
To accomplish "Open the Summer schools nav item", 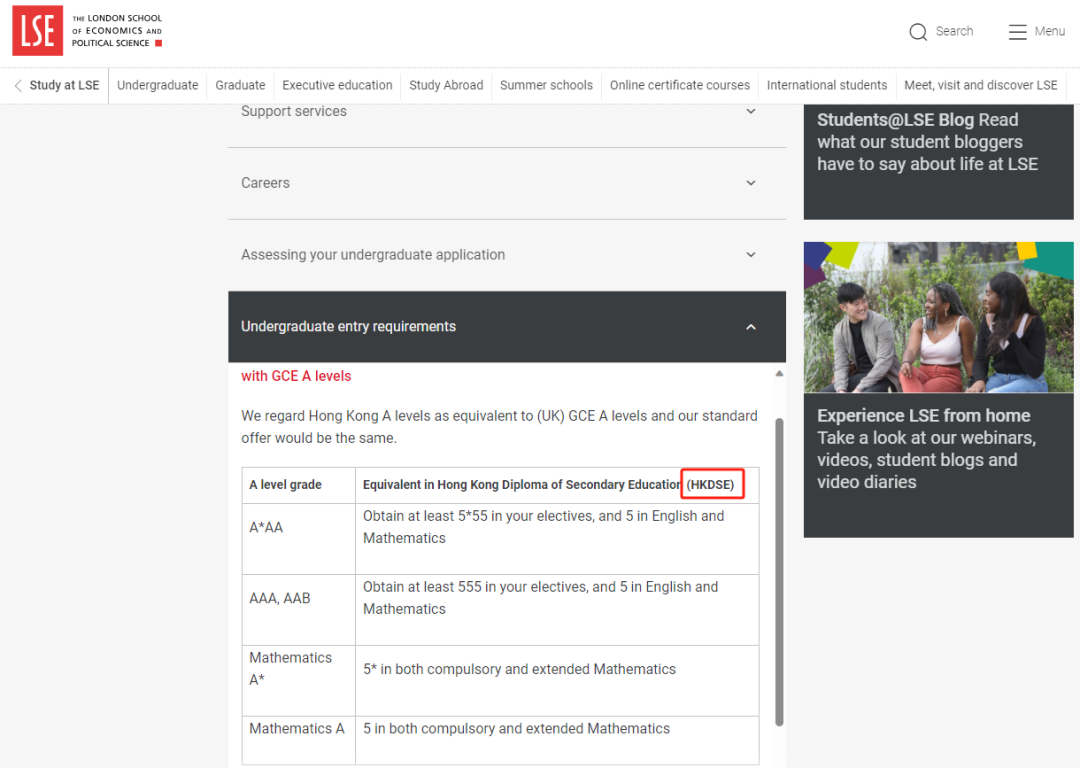I will [546, 85].
